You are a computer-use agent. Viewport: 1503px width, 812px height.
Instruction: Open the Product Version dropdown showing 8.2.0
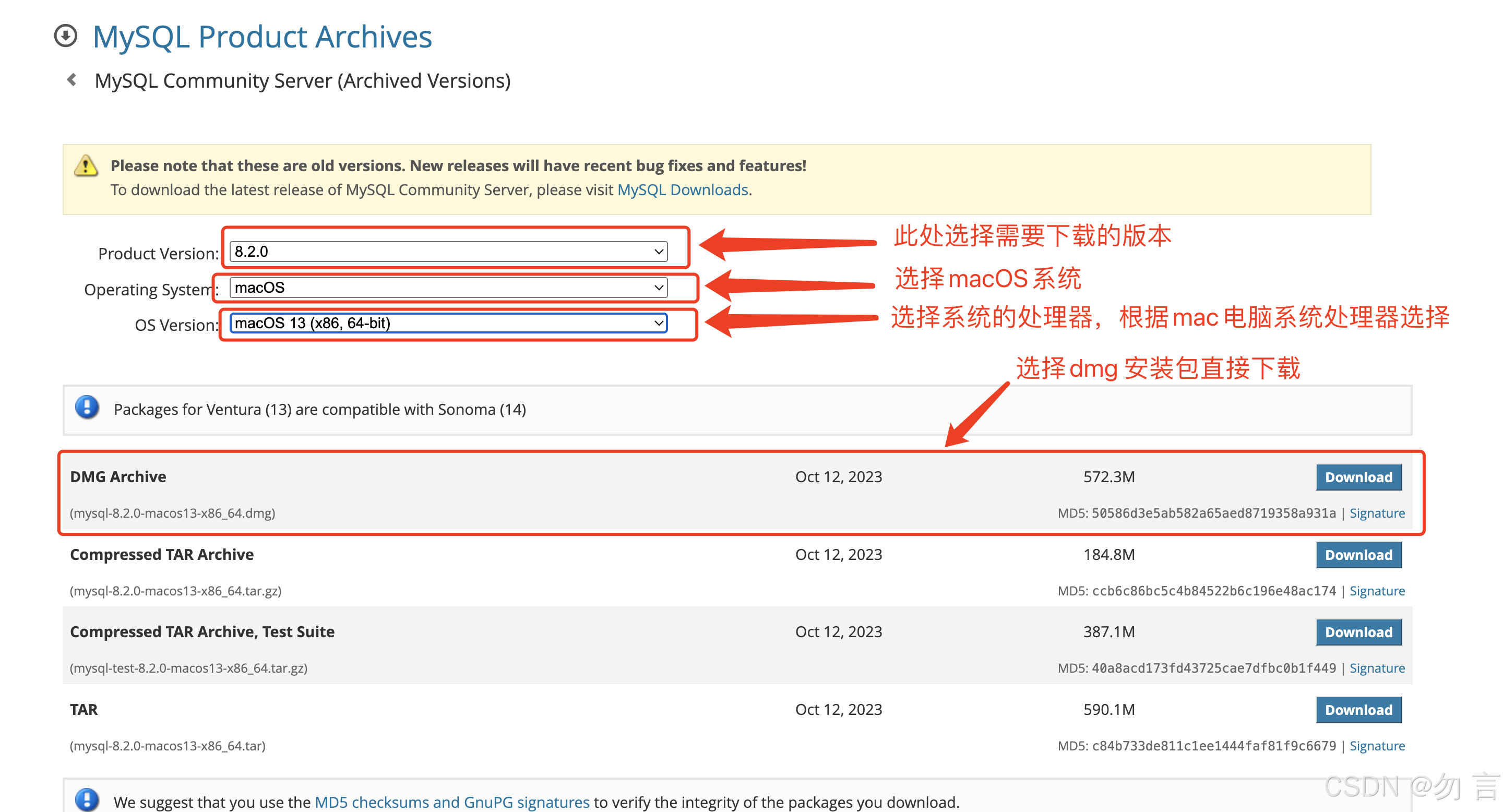coord(449,252)
